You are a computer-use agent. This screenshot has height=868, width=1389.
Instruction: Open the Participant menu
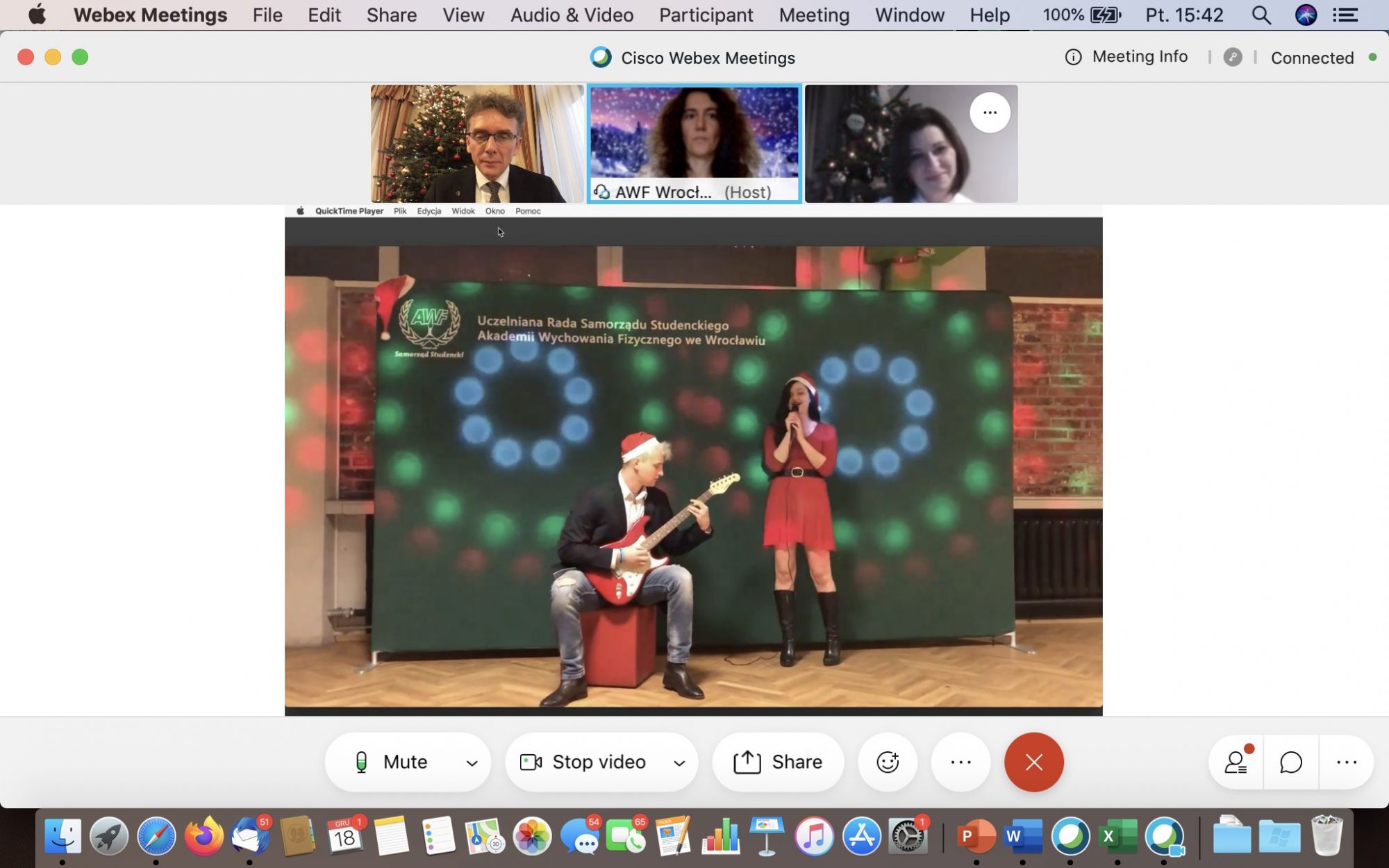[706, 15]
